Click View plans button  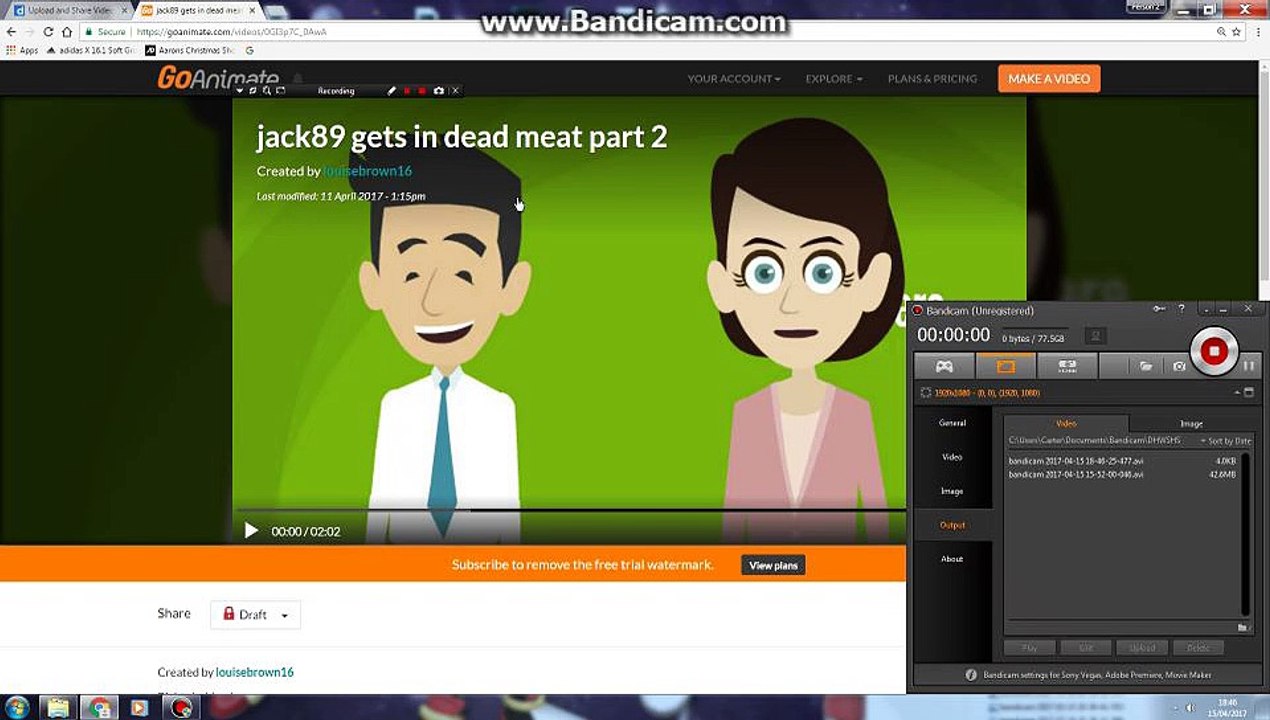click(x=773, y=565)
